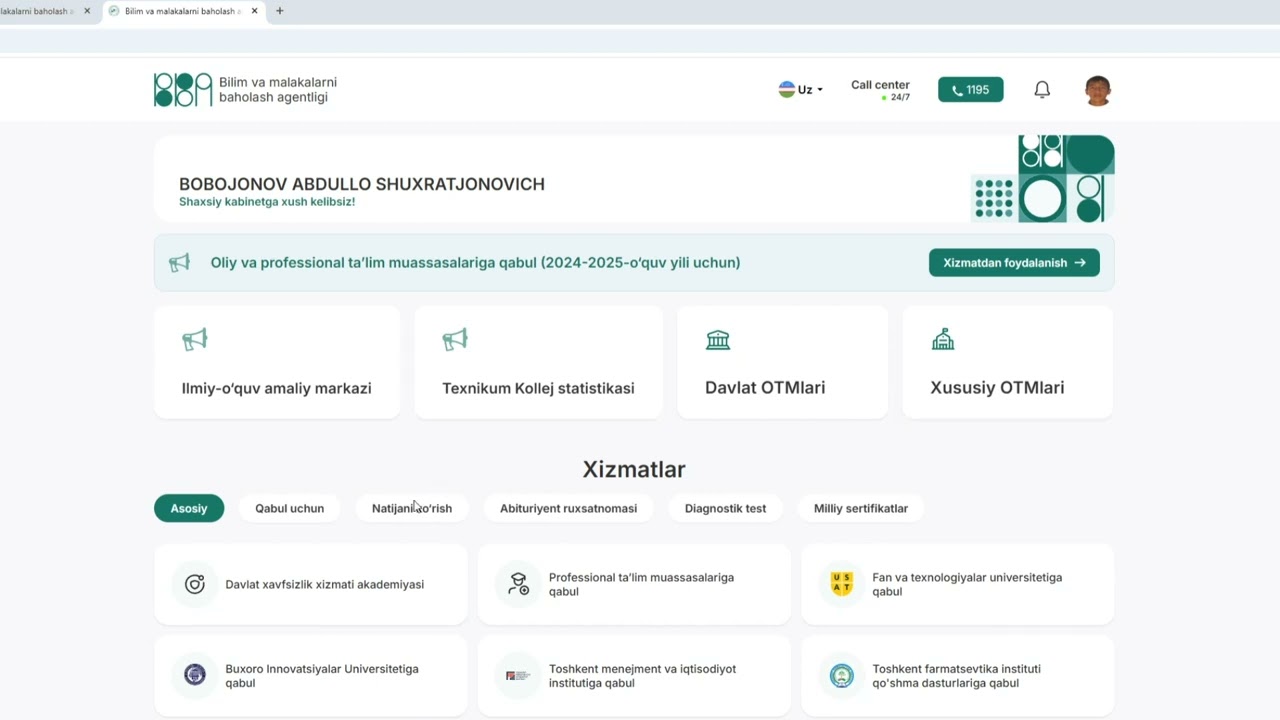
Task: Open Fan va texnologiyalar universitetiga qabul
Action: [958, 584]
